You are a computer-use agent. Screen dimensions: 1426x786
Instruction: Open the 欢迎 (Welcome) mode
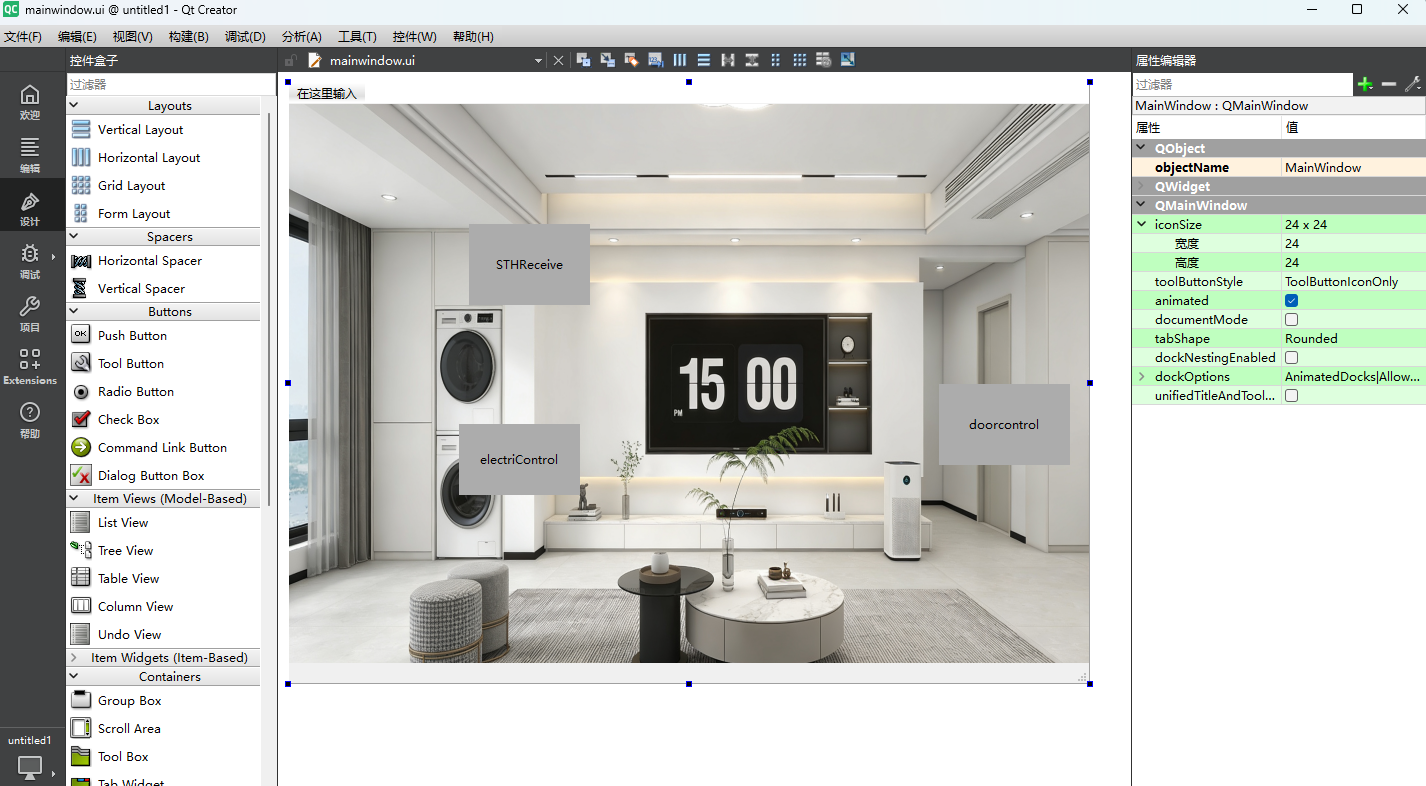click(30, 102)
